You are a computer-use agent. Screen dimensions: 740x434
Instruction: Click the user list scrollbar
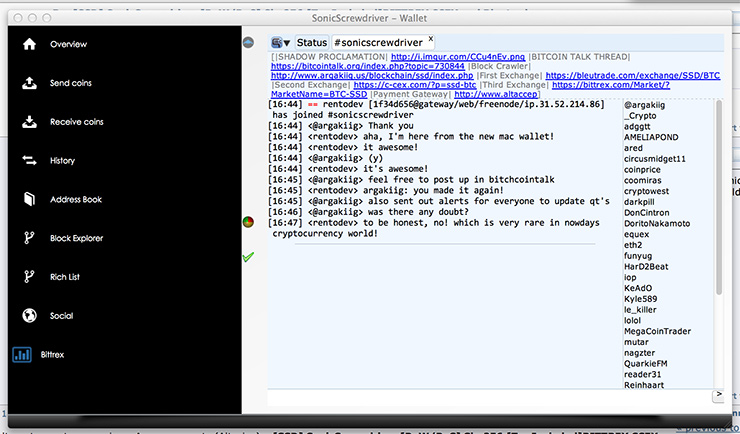719,197
